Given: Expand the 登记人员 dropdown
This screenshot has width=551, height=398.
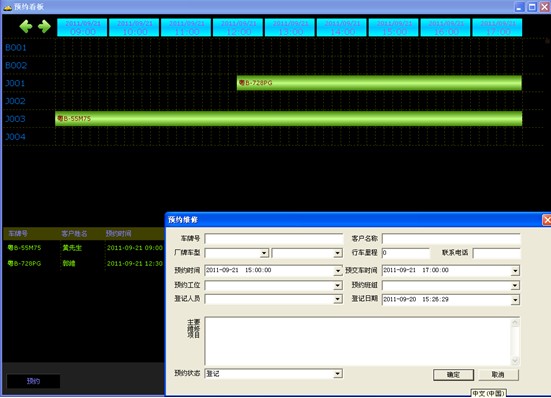Looking at the screenshot, I should pos(338,299).
